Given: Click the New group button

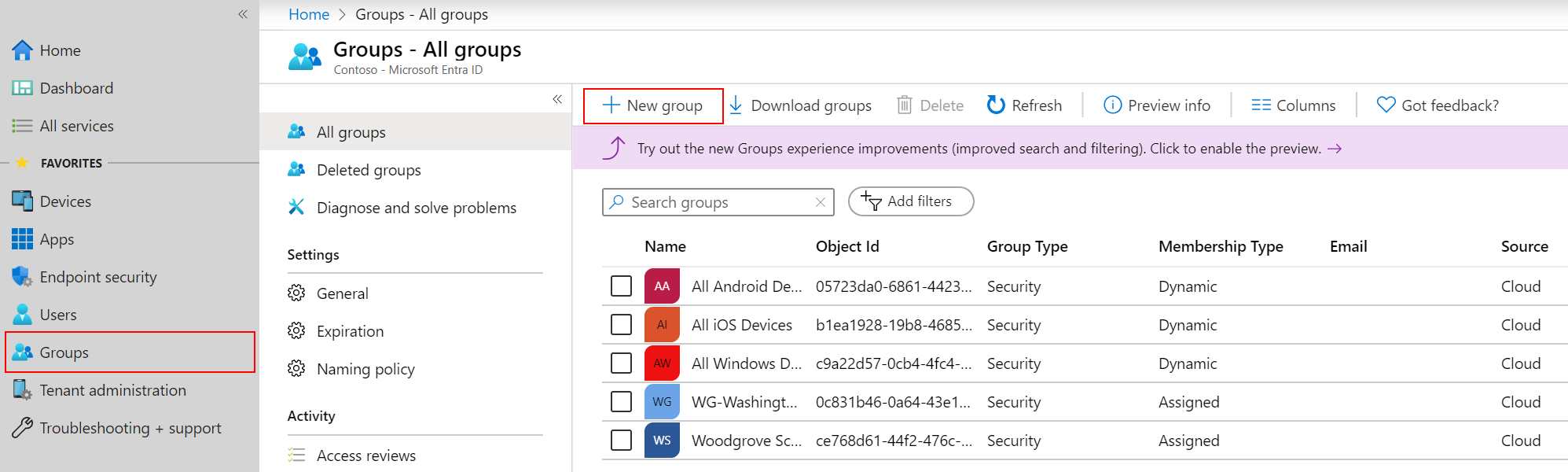Looking at the screenshot, I should (x=653, y=105).
